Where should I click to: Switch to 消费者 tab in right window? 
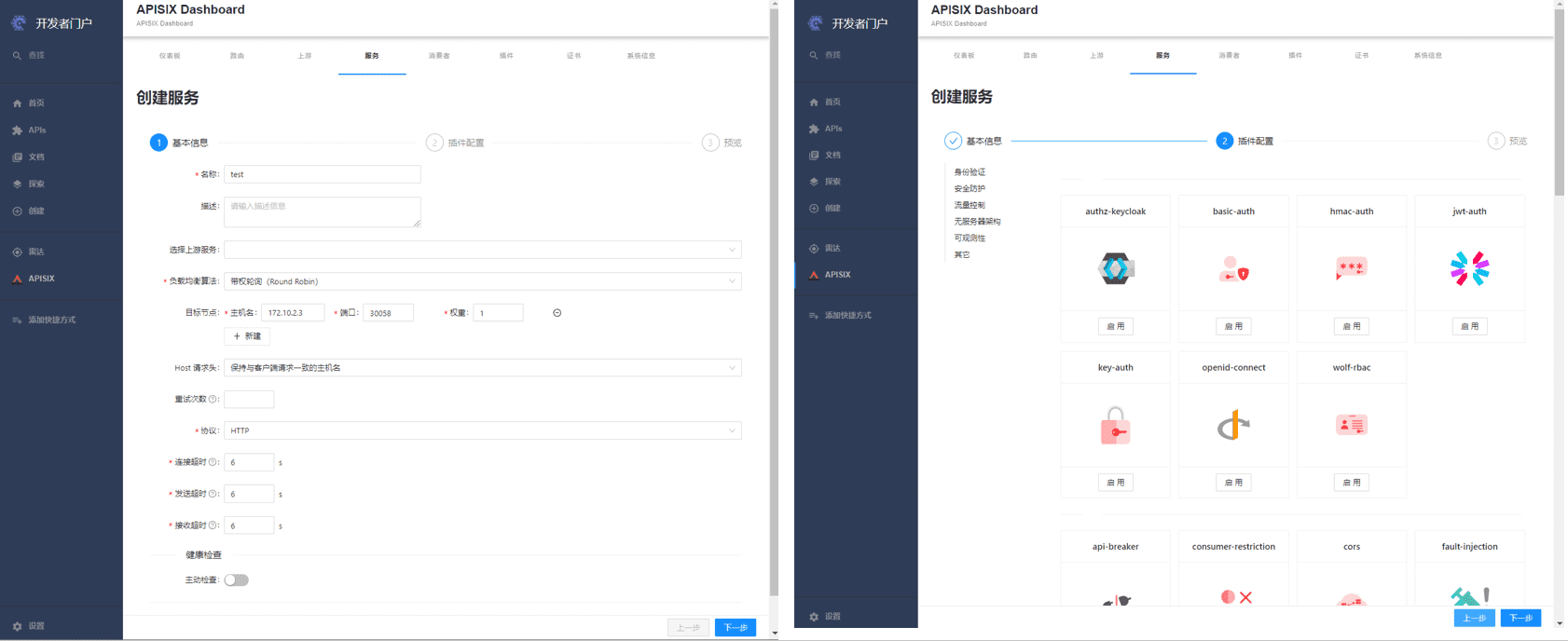coord(1229,56)
